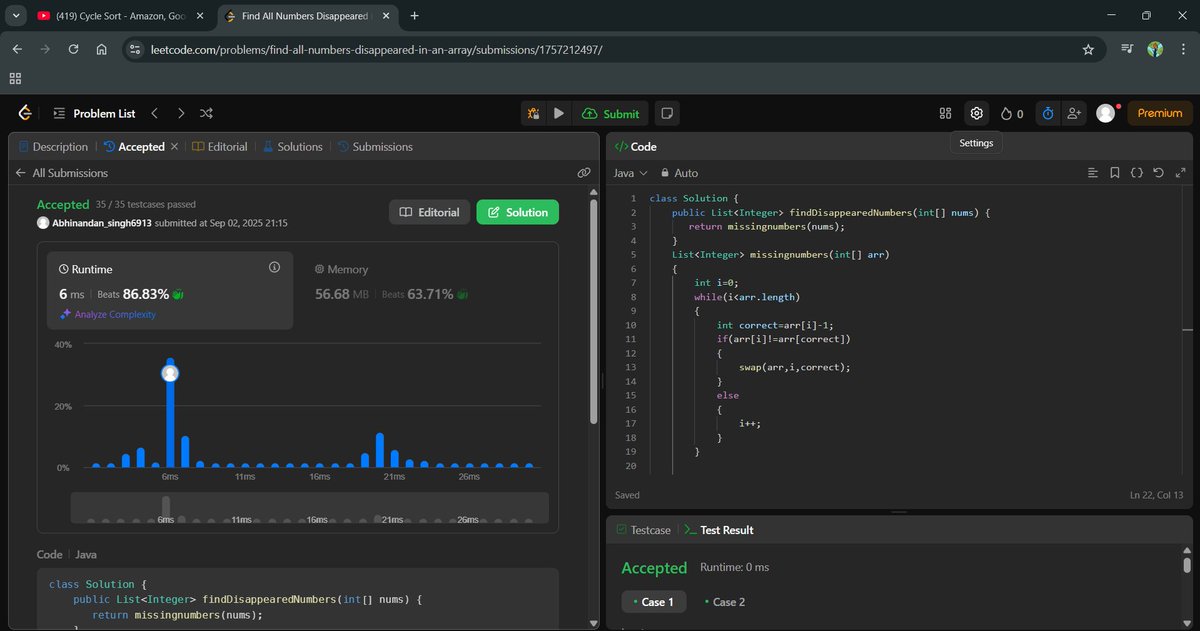
Task: Close the Accepted tab
Action: tap(174, 146)
